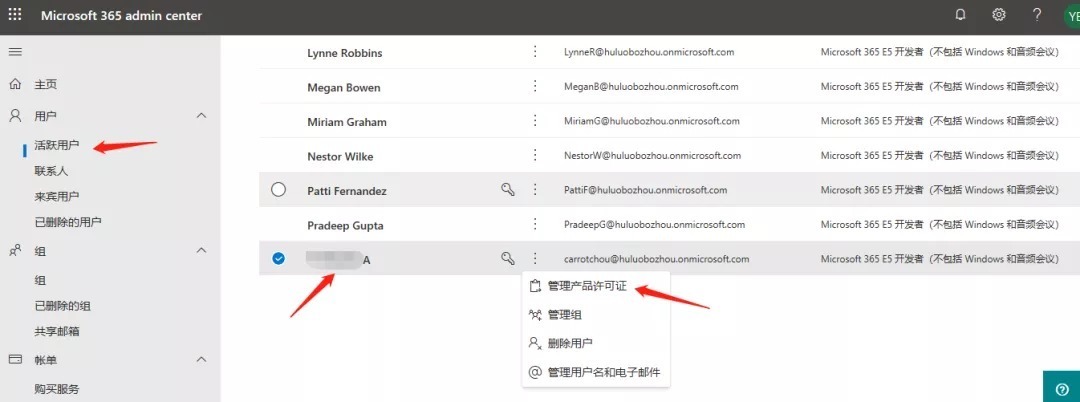Open more actions for Patti Fernandez

(x=535, y=189)
